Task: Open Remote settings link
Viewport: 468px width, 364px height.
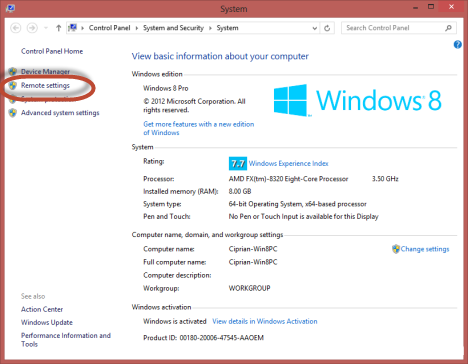Action: pyautogui.click(x=45, y=86)
